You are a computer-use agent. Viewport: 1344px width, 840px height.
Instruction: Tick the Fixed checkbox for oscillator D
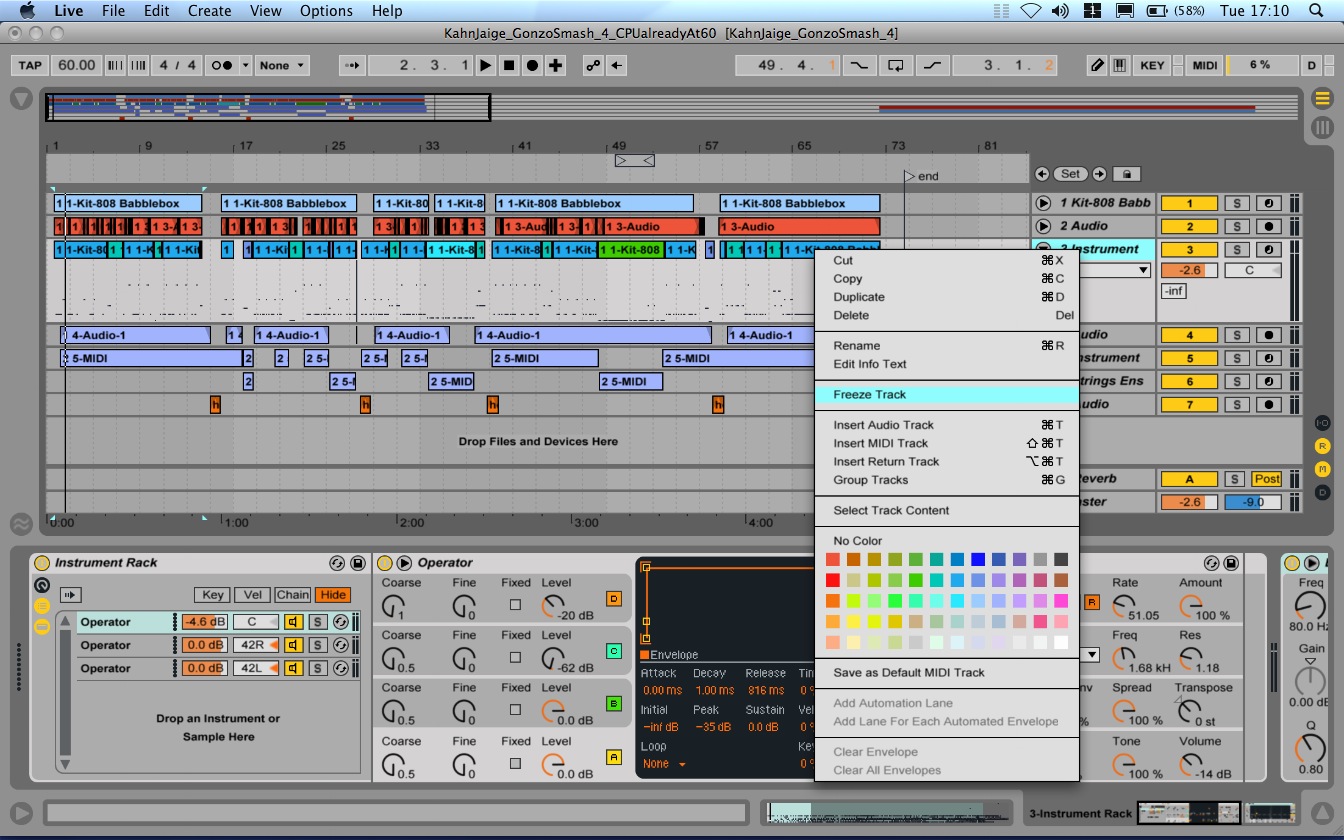pos(515,605)
